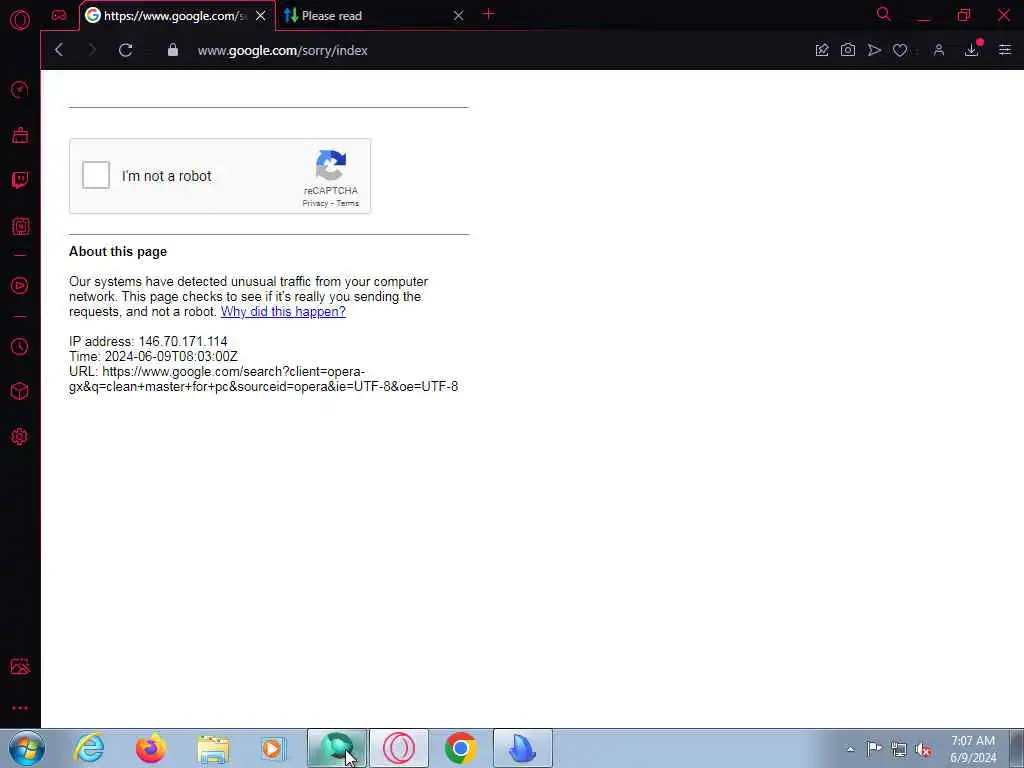Go back to the previous page
Screen dimensions: 1024x768
pyautogui.click(x=59, y=50)
